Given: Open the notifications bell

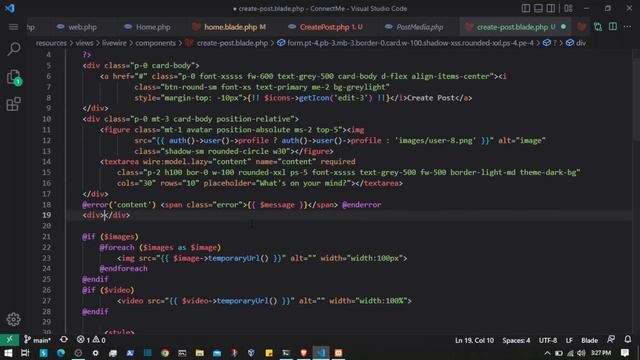Looking at the screenshot, I should [628, 340].
